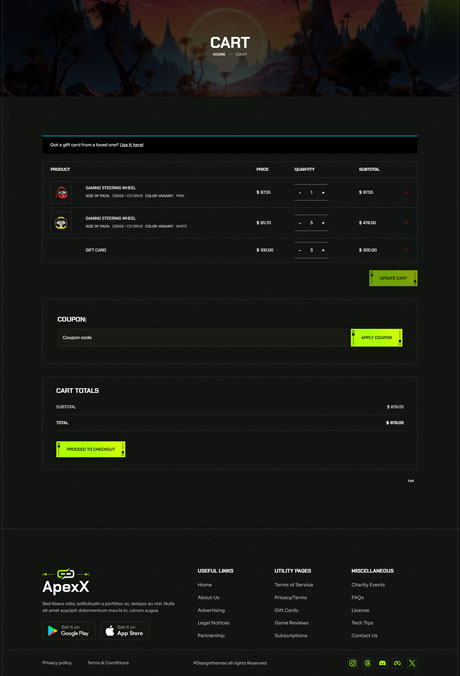460x676 pixels.
Task: Open the Gift Card product name link
Action: (96, 250)
